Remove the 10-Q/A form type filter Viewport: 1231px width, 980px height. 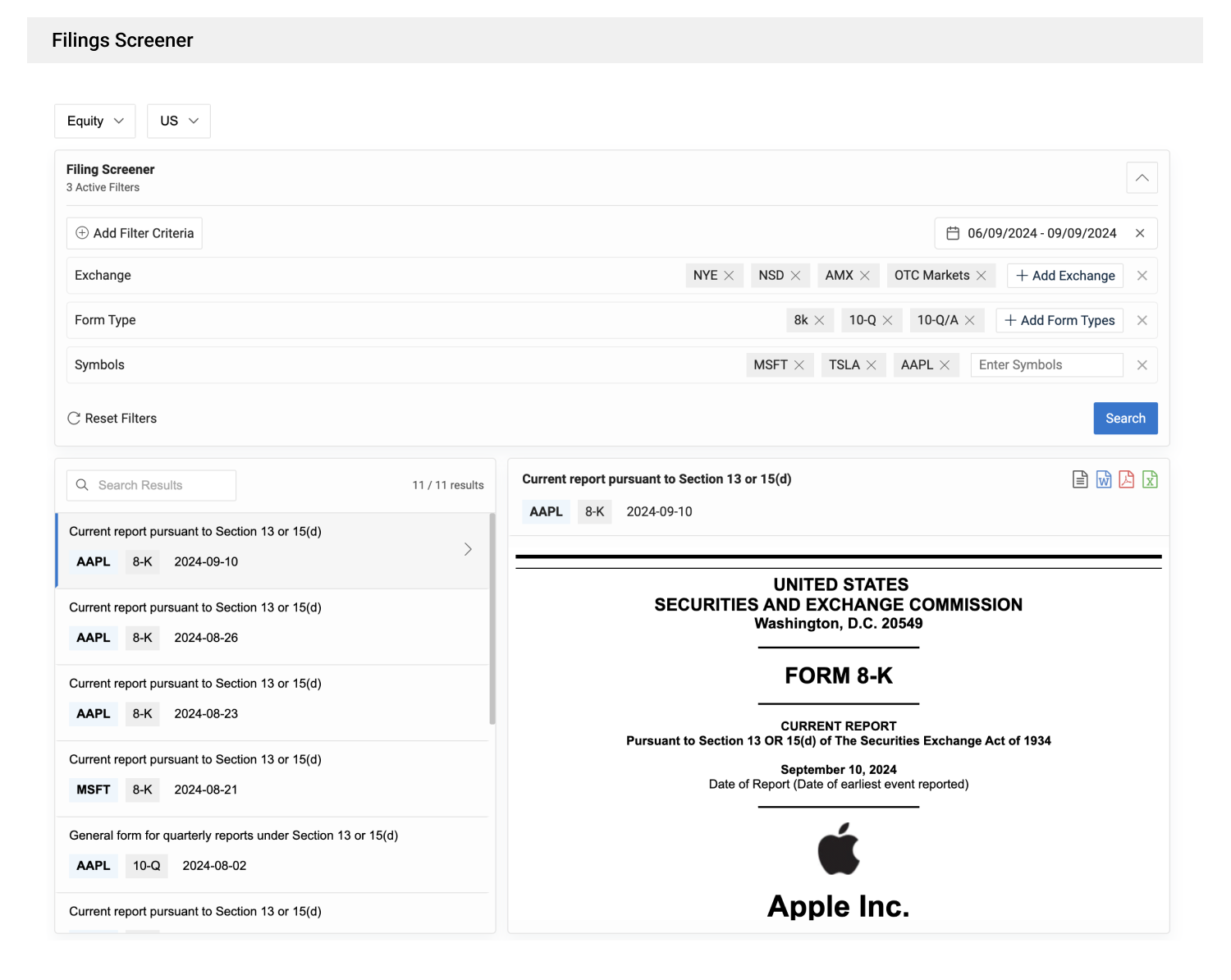click(972, 320)
